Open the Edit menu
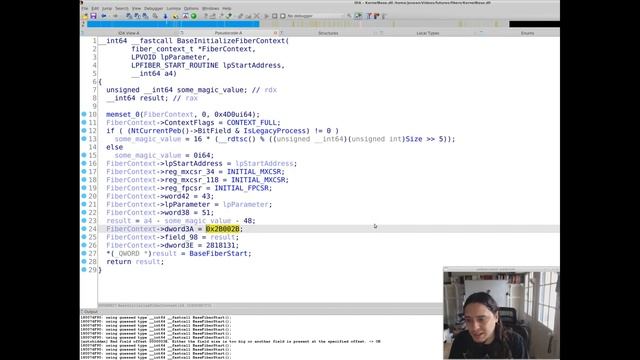640x360 pixels. pyautogui.click(x=95, y=8)
